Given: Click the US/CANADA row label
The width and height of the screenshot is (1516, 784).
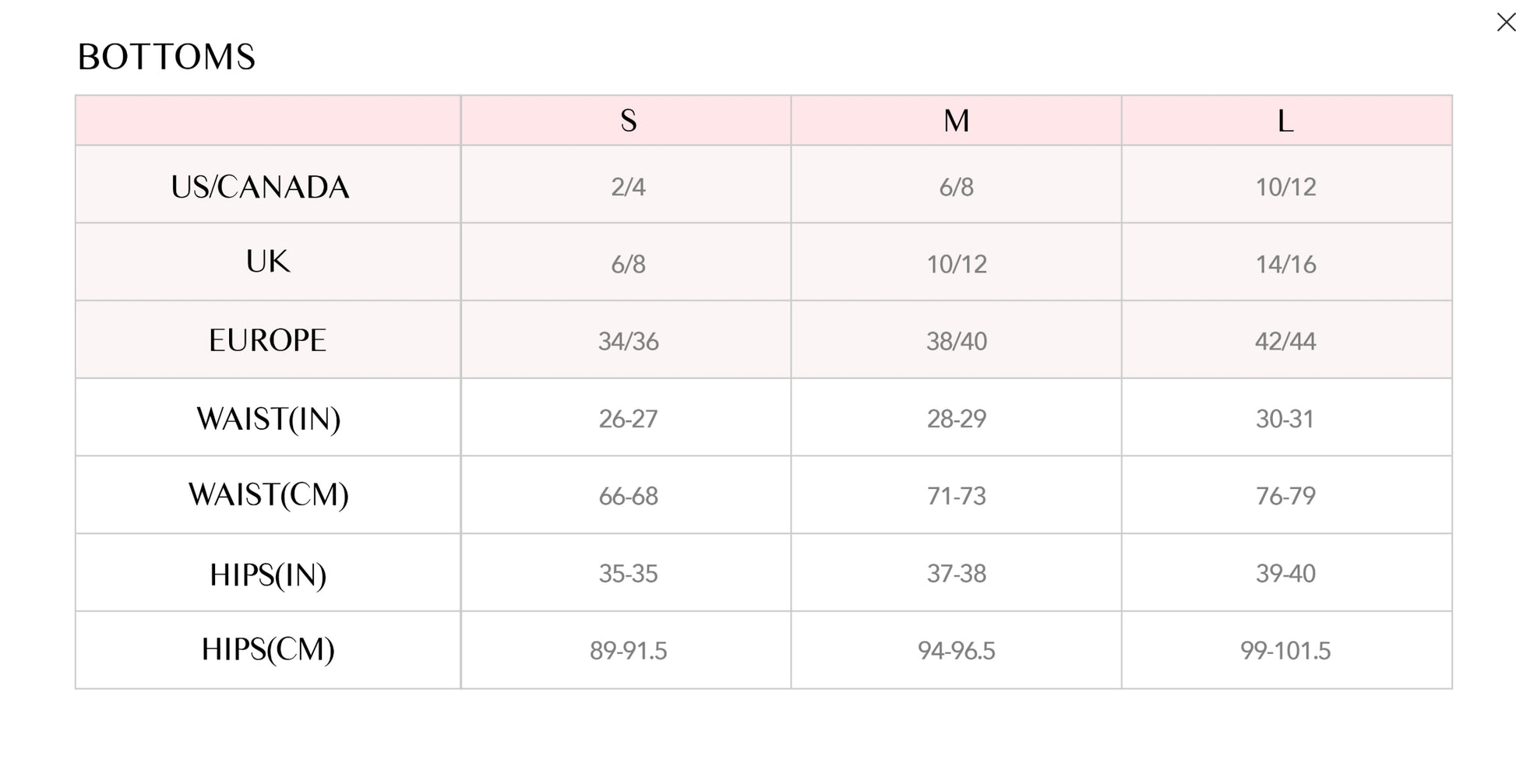Looking at the screenshot, I should (260, 187).
